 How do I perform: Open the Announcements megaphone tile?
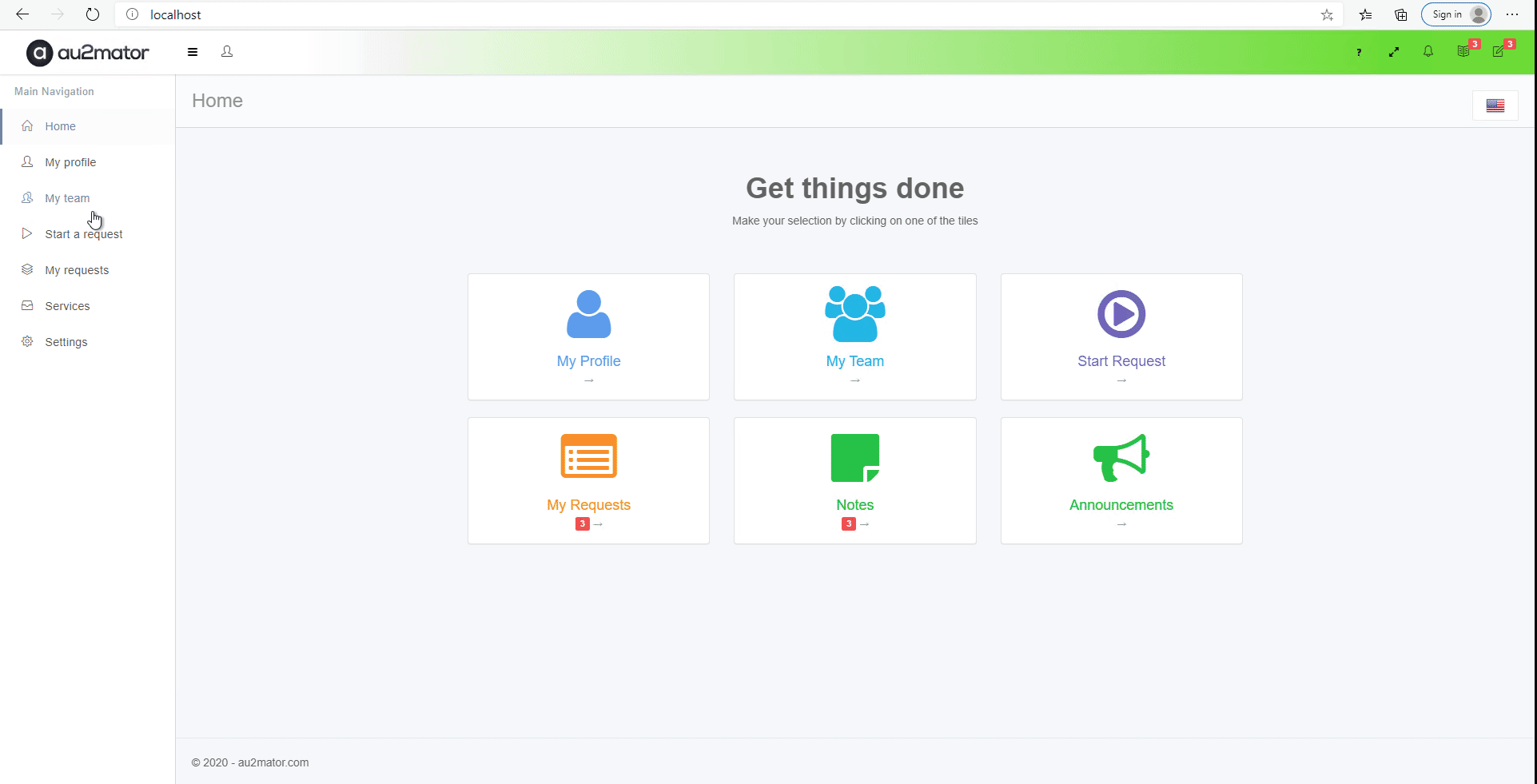pyautogui.click(x=1121, y=480)
